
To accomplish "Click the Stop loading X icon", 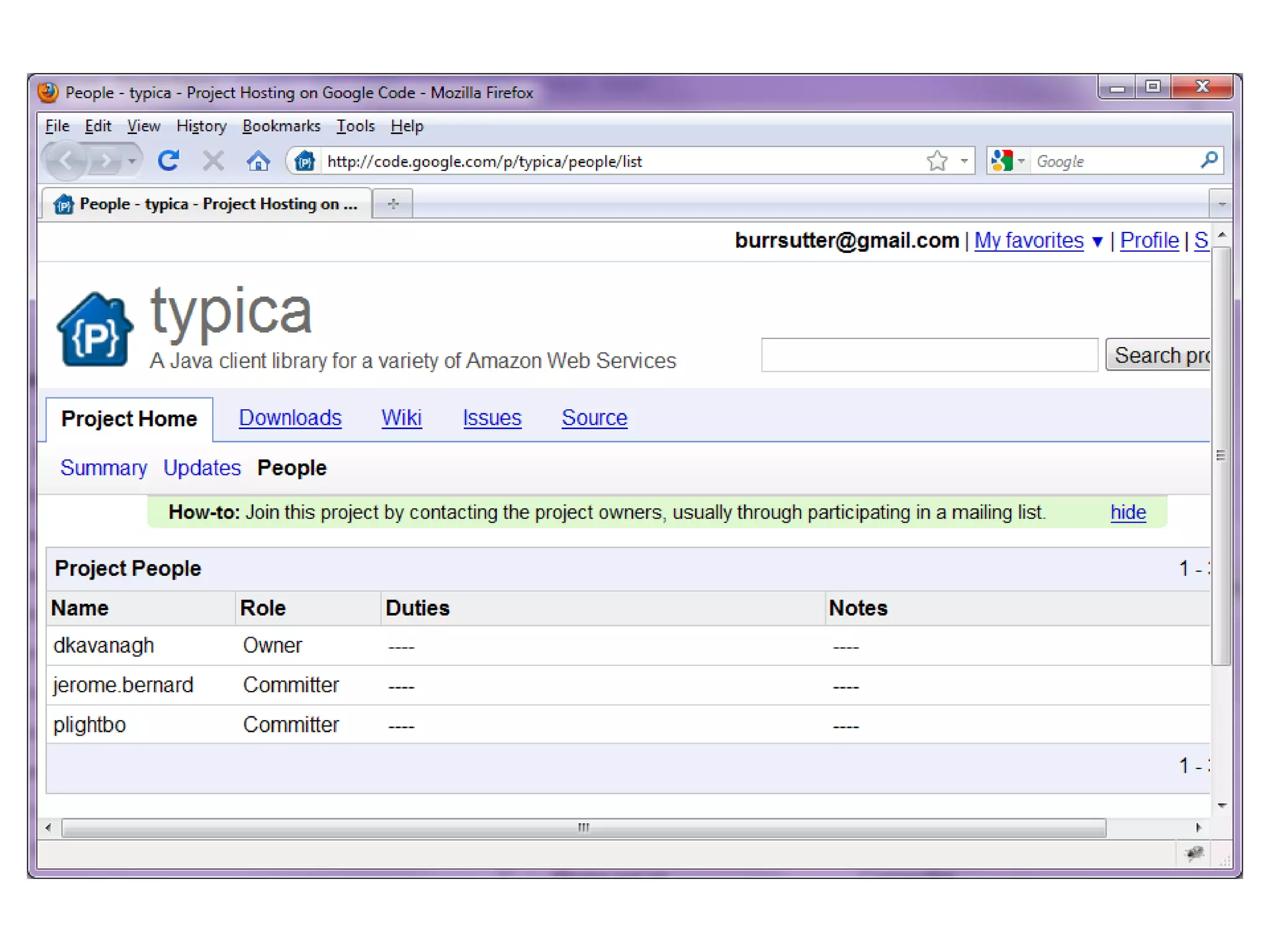I will (213, 161).
